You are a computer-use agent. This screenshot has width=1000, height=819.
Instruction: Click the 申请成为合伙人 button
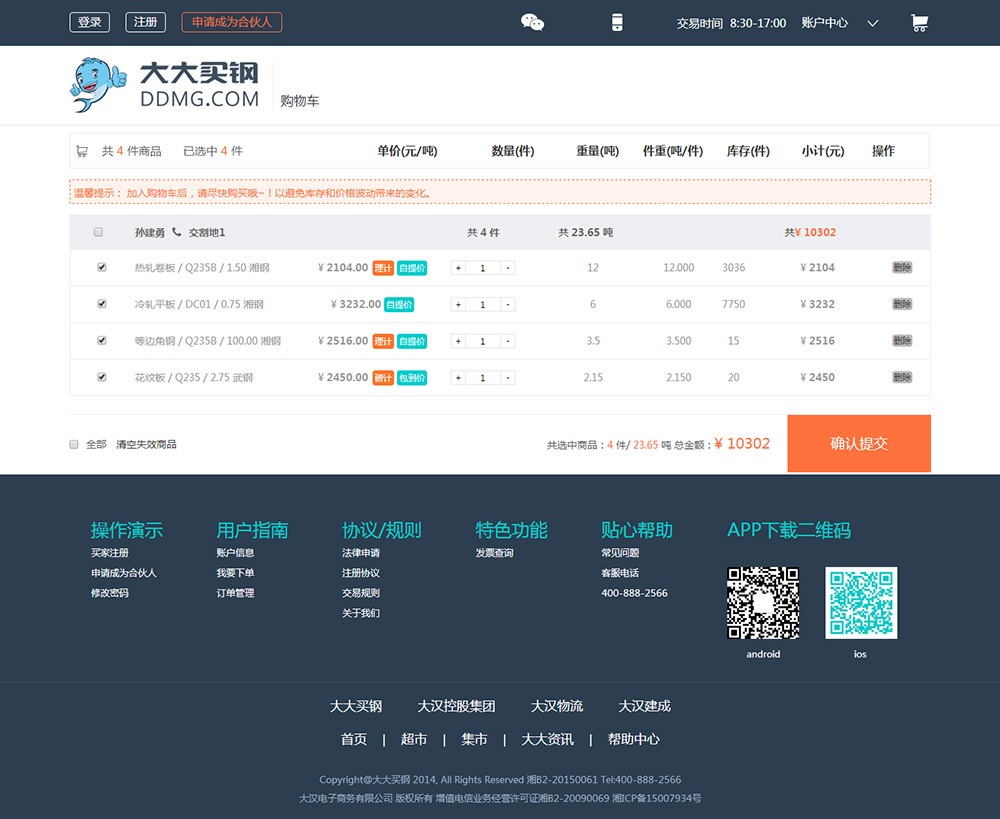(231, 21)
